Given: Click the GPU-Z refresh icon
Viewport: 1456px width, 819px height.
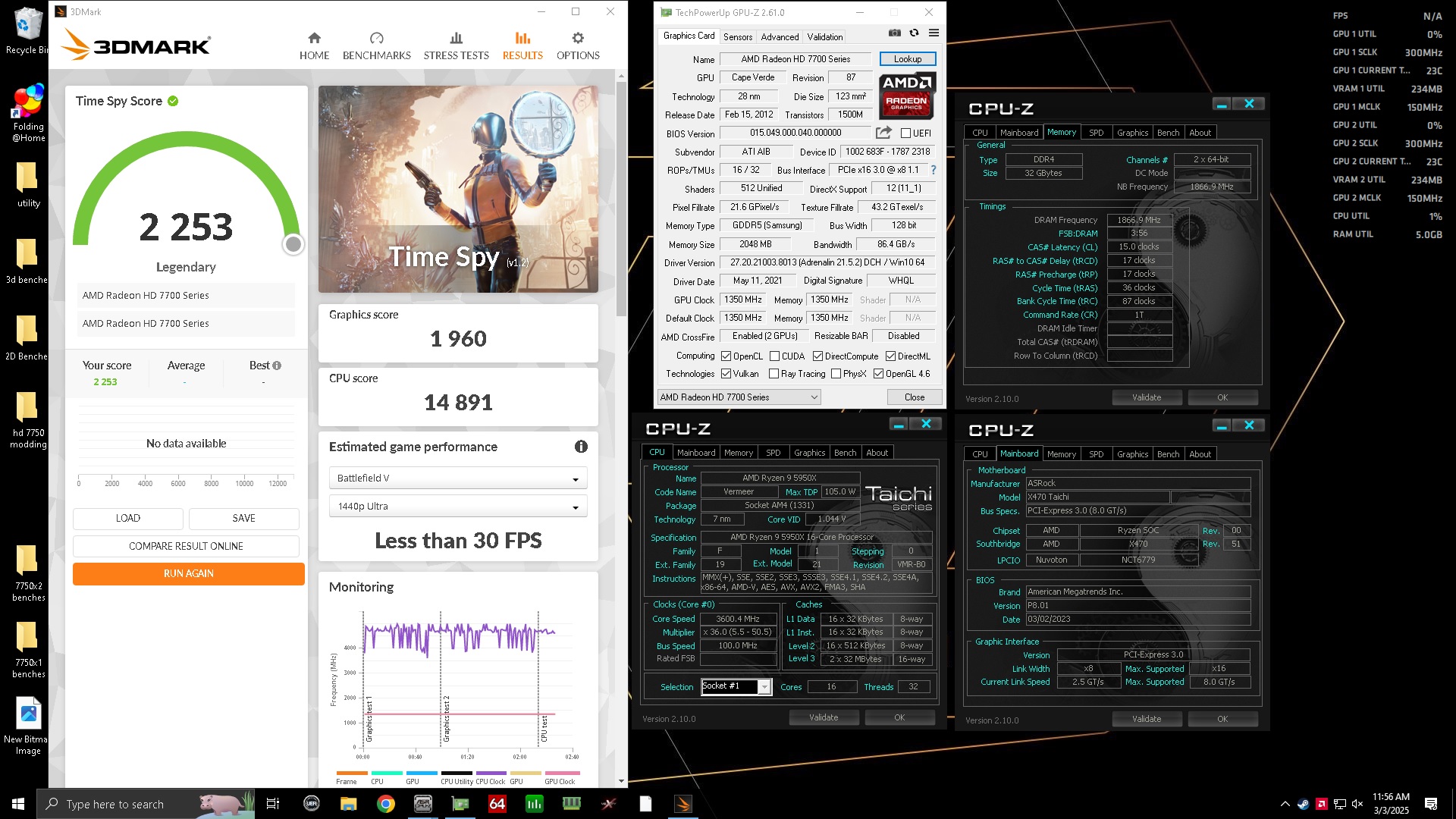Looking at the screenshot, I should click(x=914, y=33).
